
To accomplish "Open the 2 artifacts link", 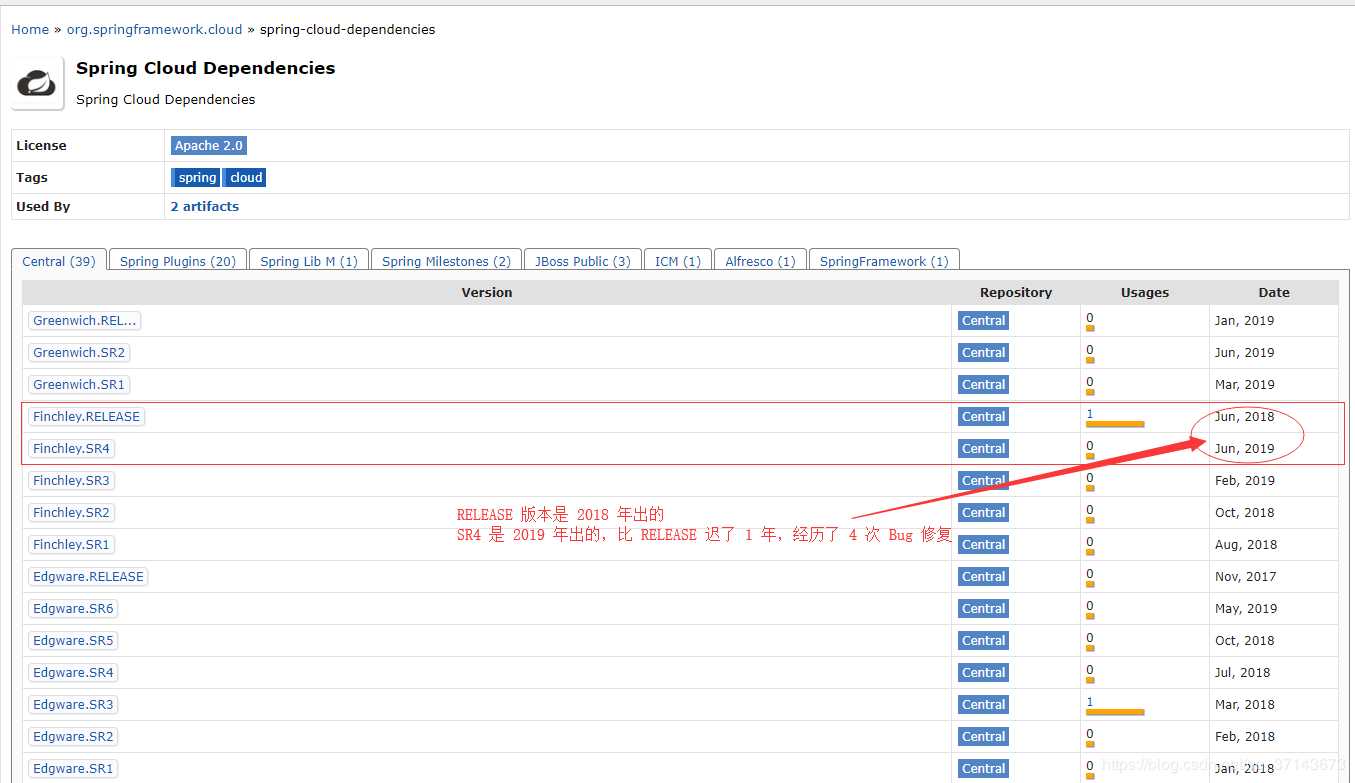I will tap(205, 206).
